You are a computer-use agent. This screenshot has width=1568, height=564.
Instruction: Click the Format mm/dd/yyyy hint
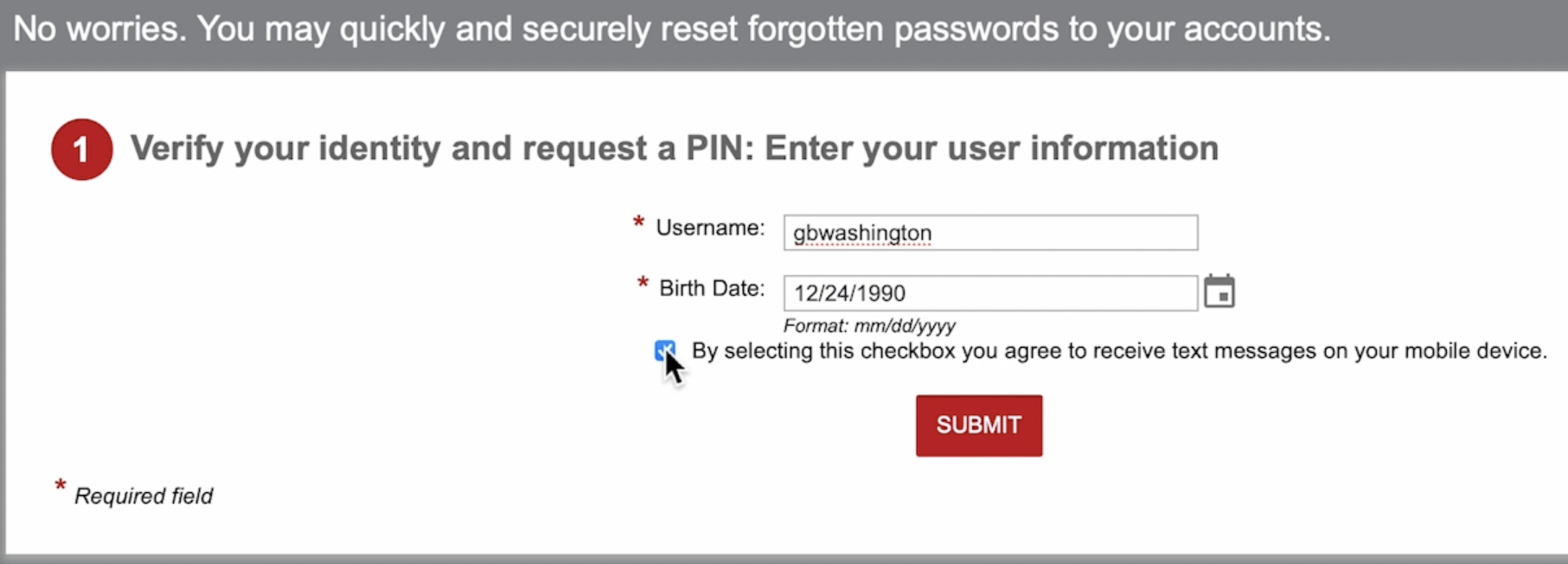(x=869, y=326)
